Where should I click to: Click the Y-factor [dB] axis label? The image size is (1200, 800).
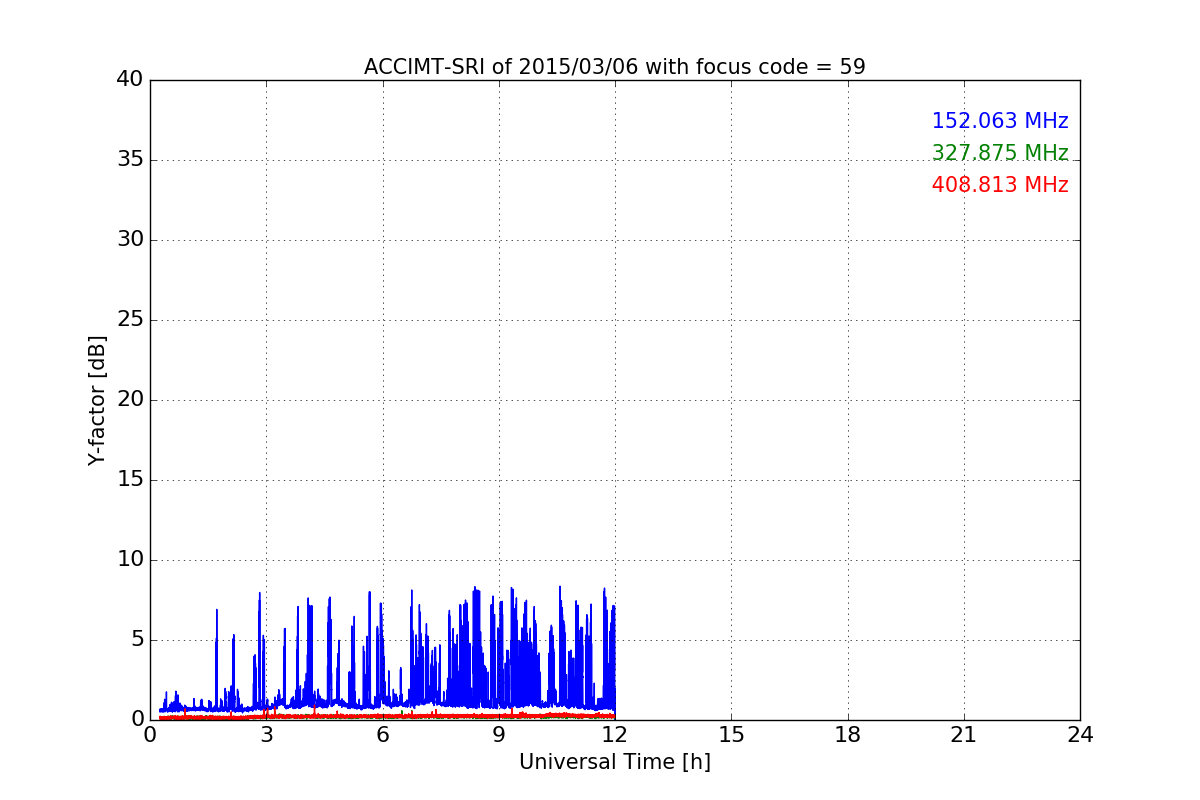97,400
